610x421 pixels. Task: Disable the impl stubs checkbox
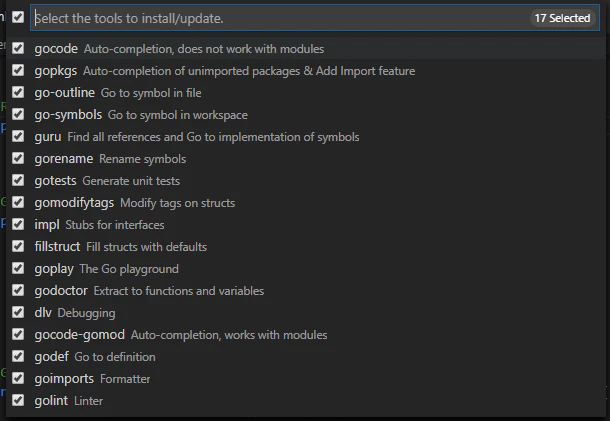[x=18, y=224]
